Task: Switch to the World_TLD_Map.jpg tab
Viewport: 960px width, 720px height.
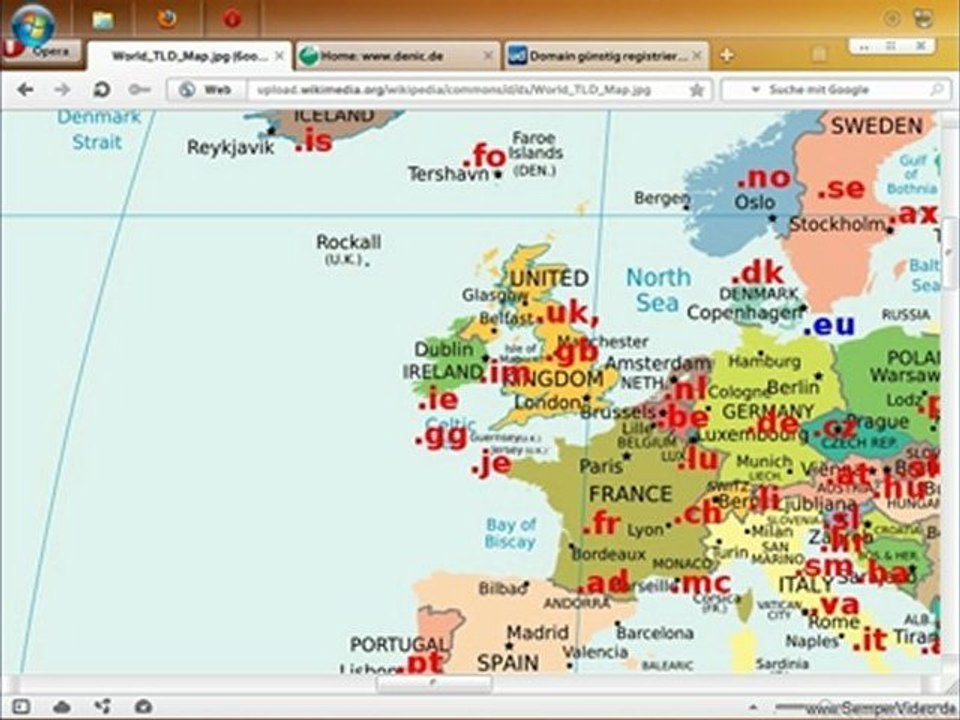Action: point(190,56)
